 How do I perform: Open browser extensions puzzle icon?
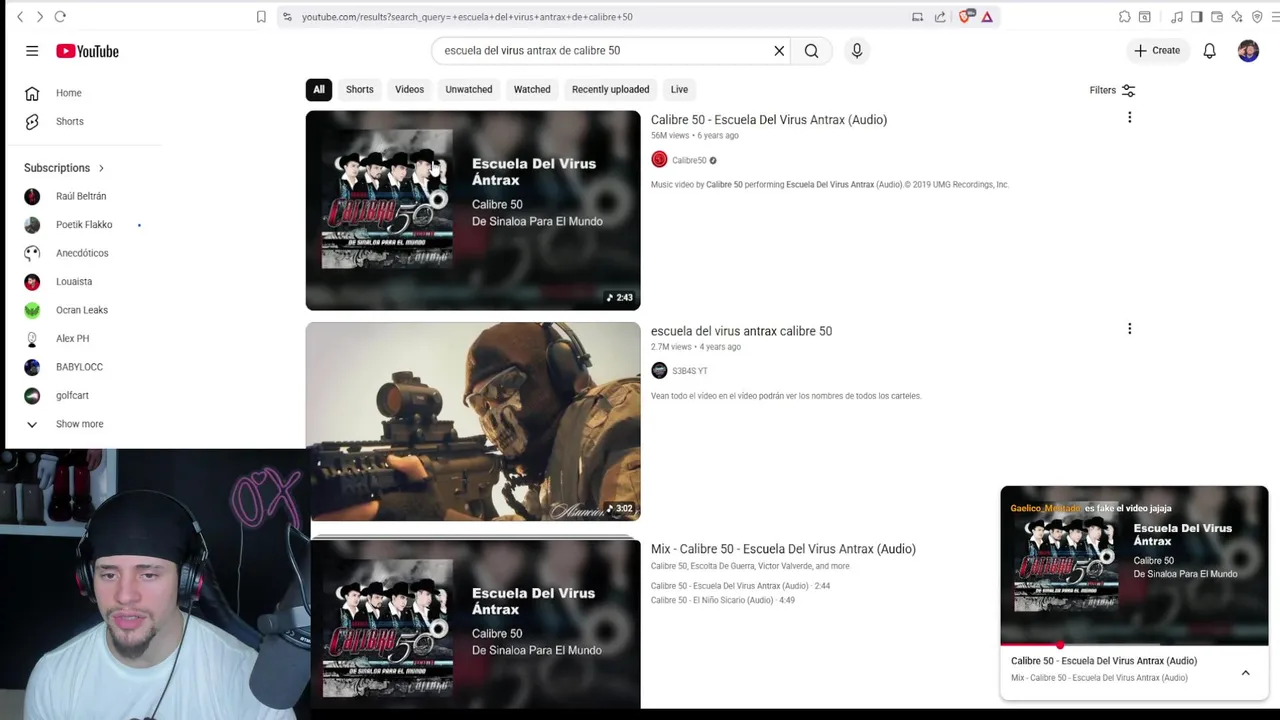(1125, 17)
